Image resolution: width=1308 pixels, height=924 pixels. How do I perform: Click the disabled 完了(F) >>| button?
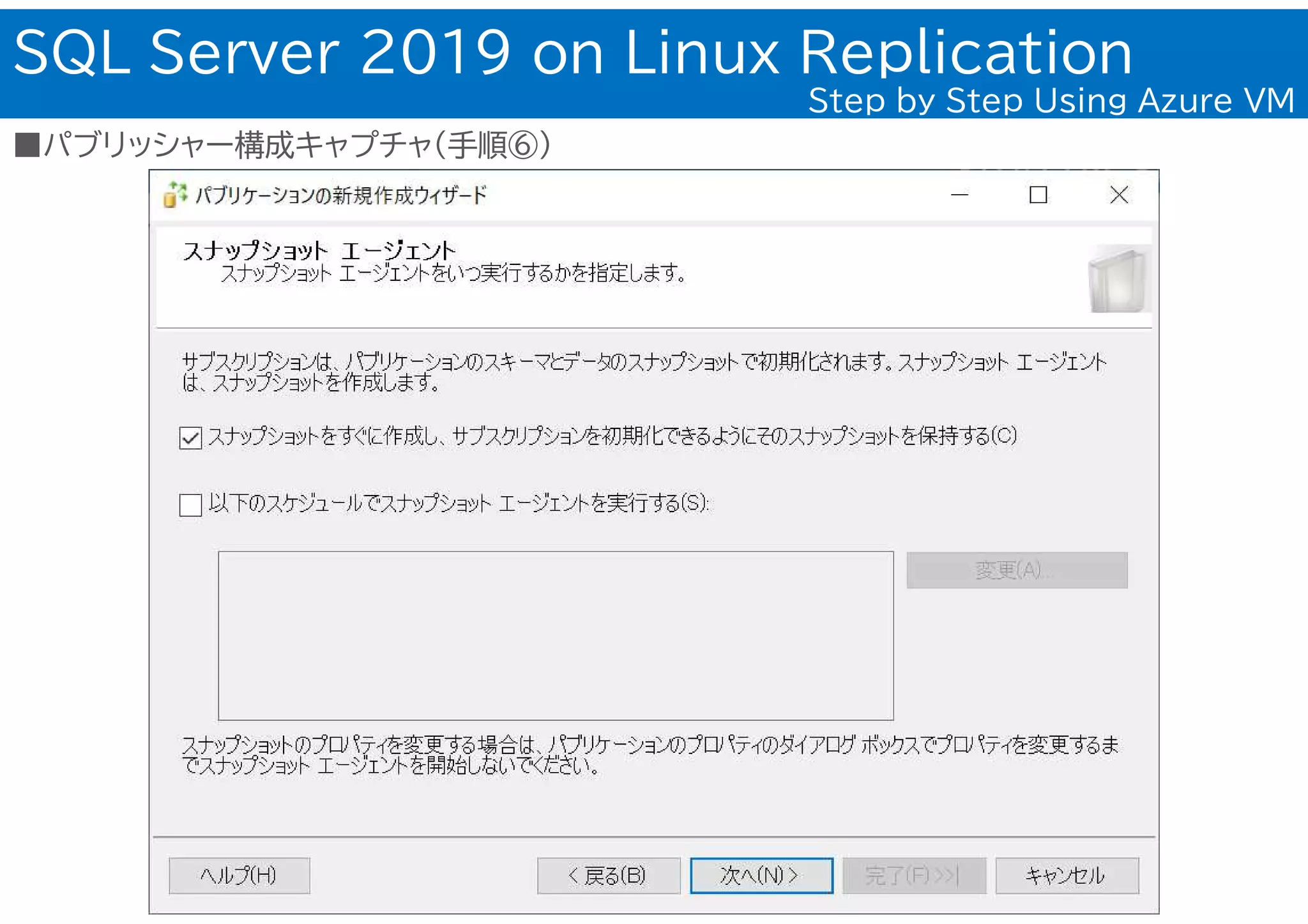(914, 875)
